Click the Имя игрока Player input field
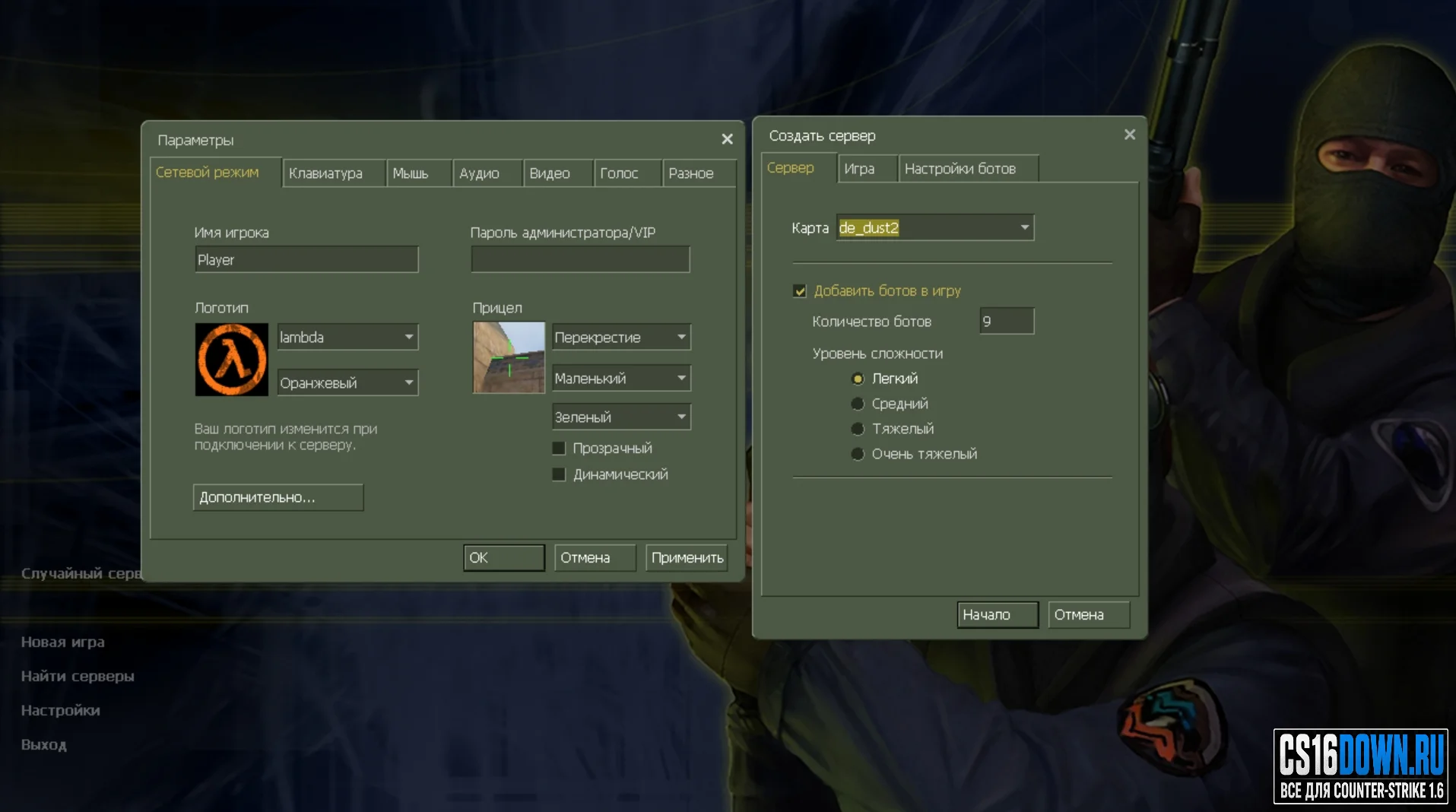Viewport: 1456px width, 812px height. coord(306,259)
